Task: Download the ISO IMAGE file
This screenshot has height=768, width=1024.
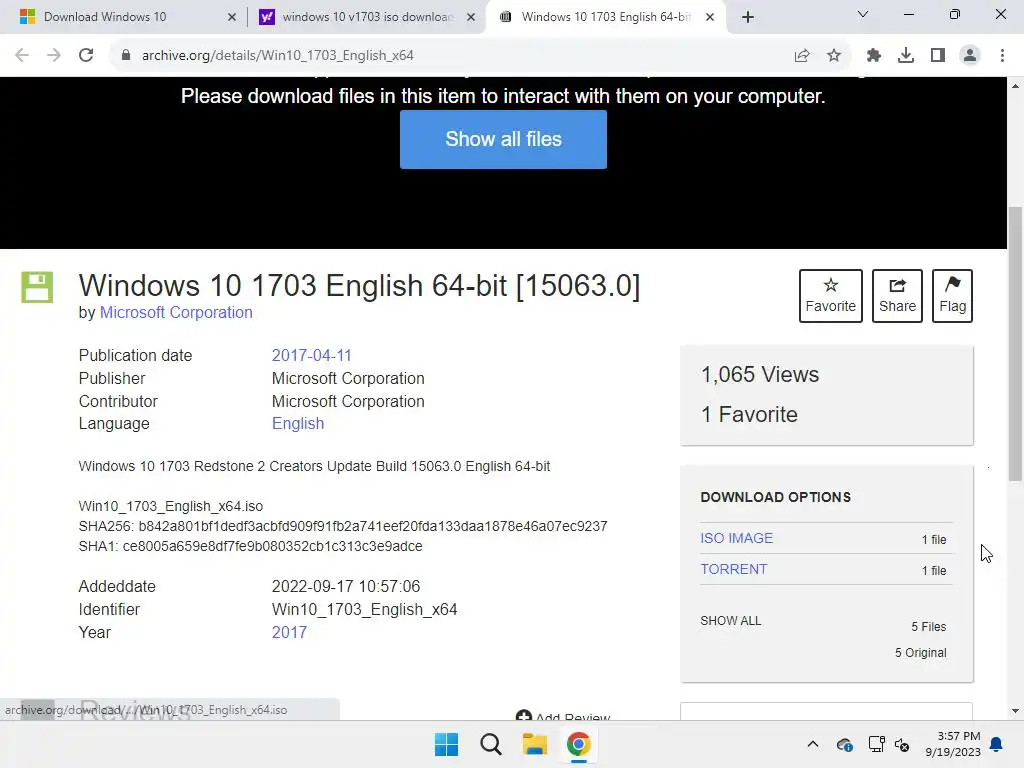Action: [x=737, y=538]
